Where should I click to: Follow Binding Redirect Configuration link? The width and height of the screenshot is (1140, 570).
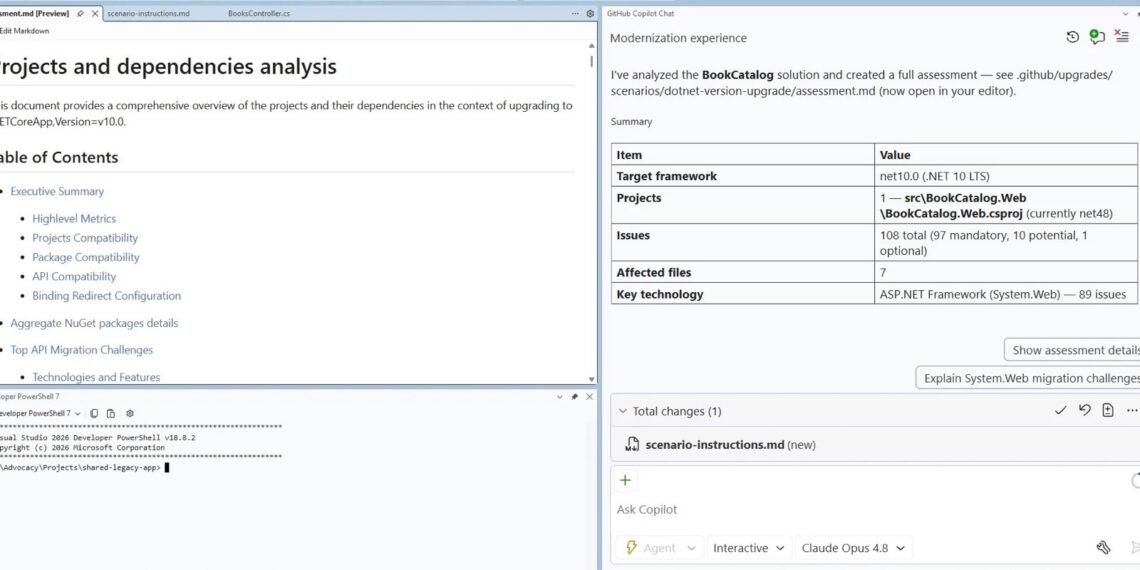106,296
